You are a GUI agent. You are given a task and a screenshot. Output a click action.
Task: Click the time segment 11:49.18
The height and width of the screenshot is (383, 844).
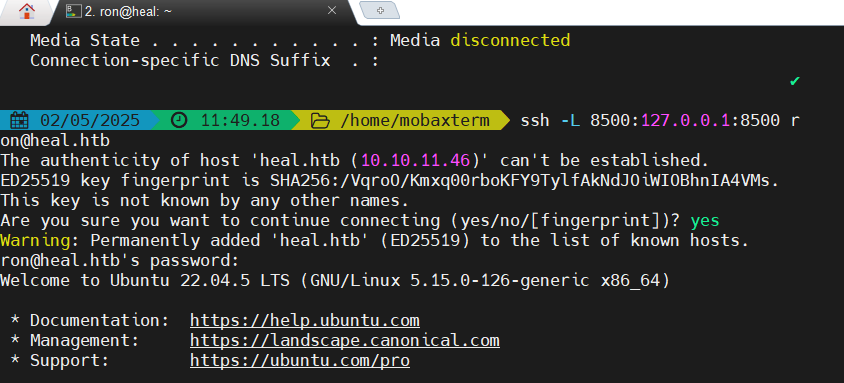pyautogui.click(x=240, y=120)
